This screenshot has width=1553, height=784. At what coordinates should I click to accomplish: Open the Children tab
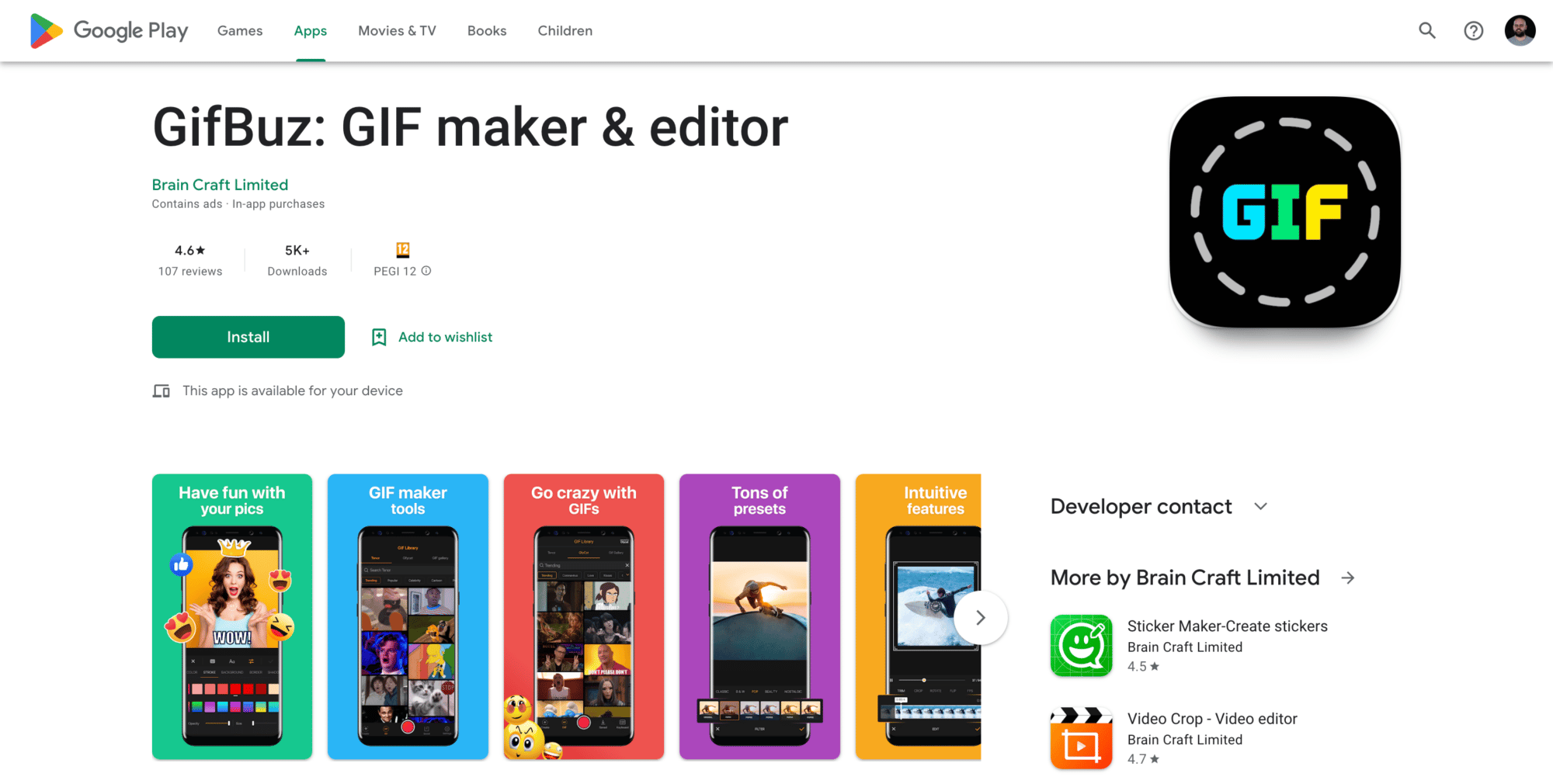(565, 31)
